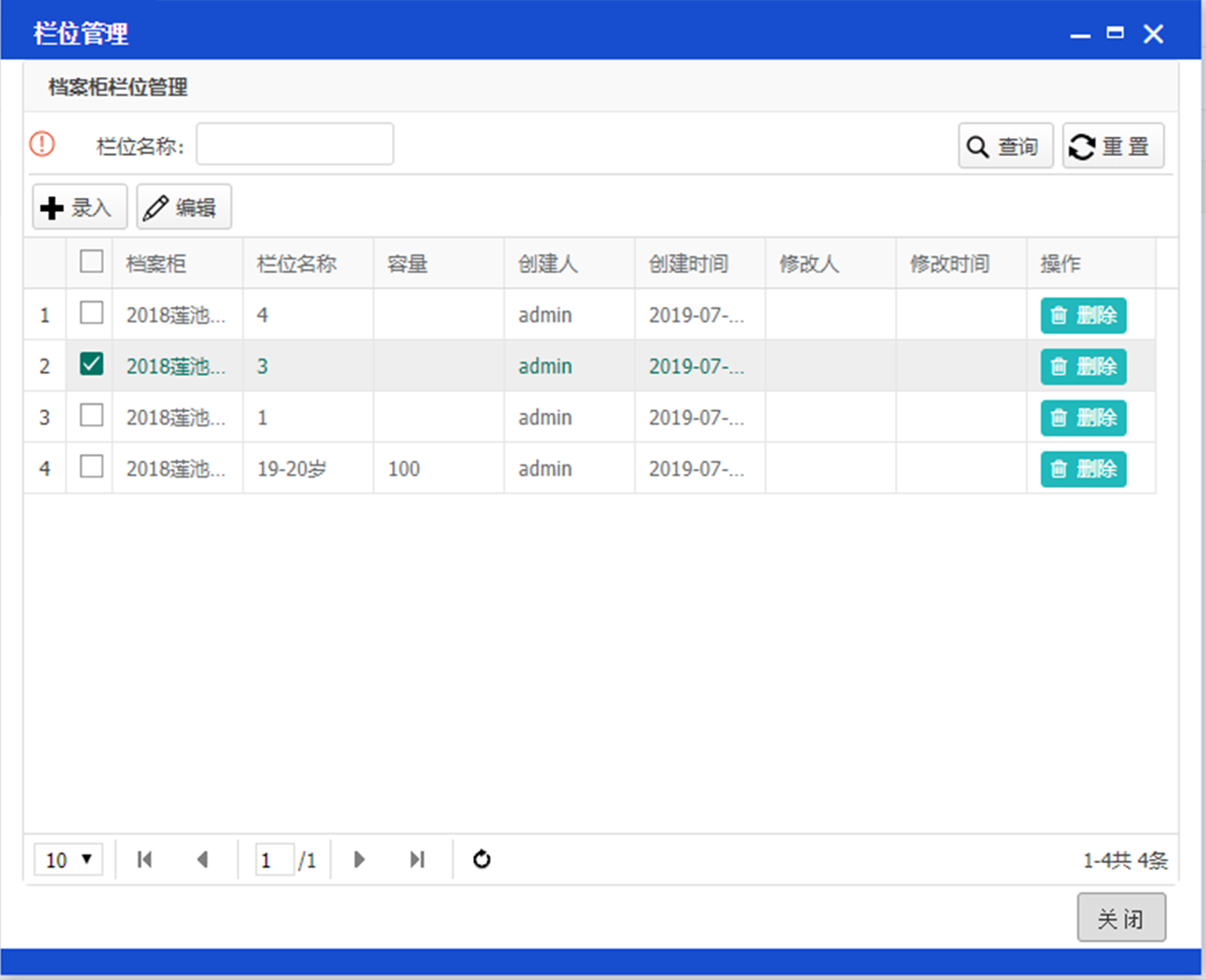Focus the 栏位名称 search input field

(x=295, y=145)
